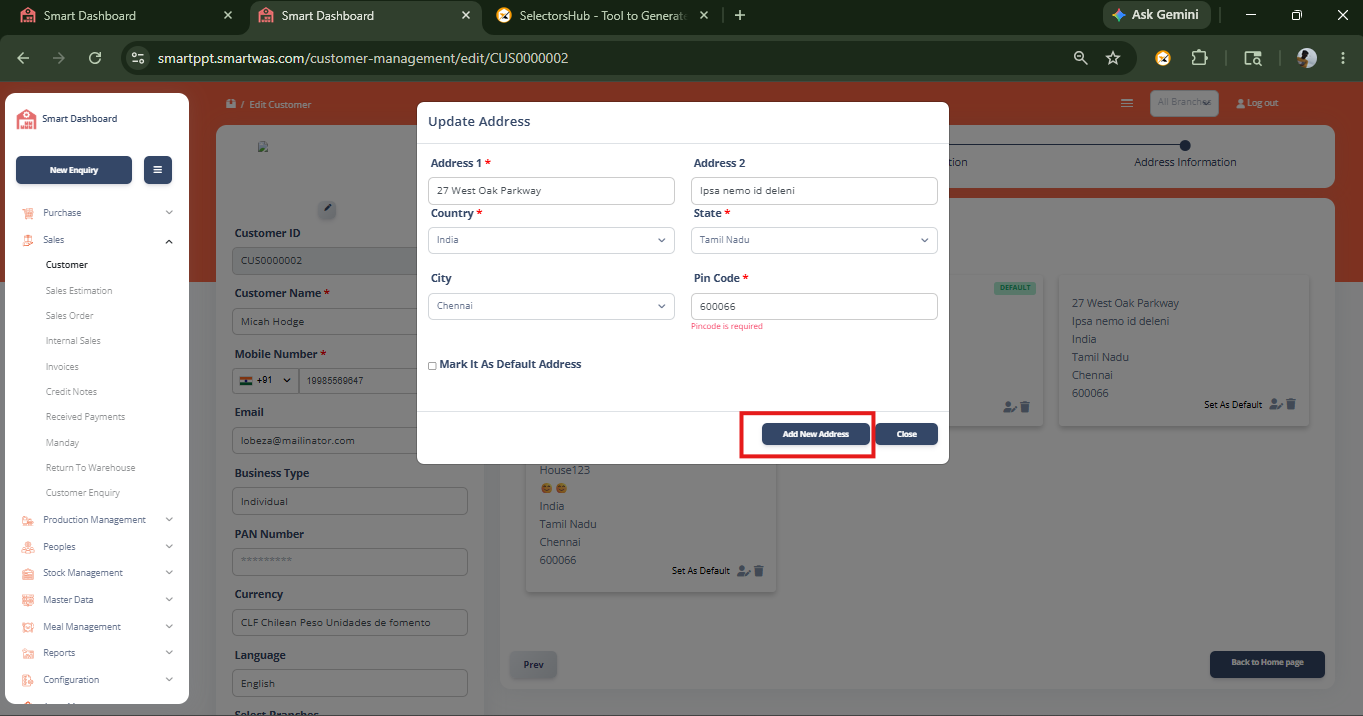Click Set As Default on House123 card
The height and width of the screenshot is (716, 1363).
[x=701, y=571]
